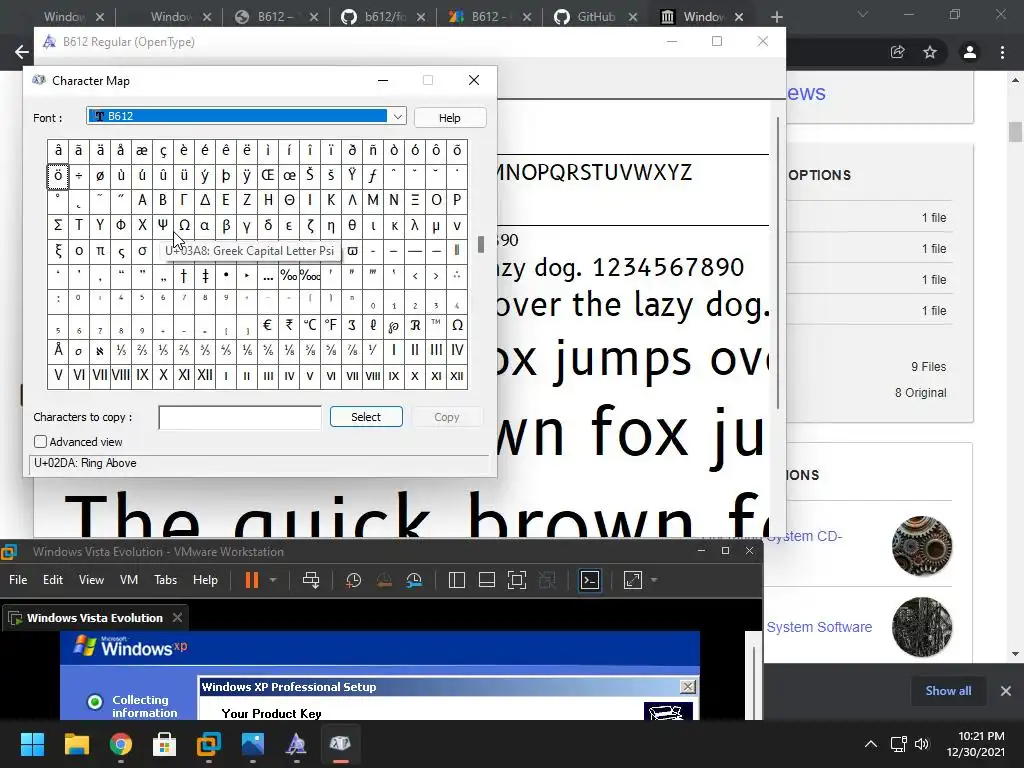Open Chrome from the taskbar
1024x768 pixels.
[x=120, y=744]
